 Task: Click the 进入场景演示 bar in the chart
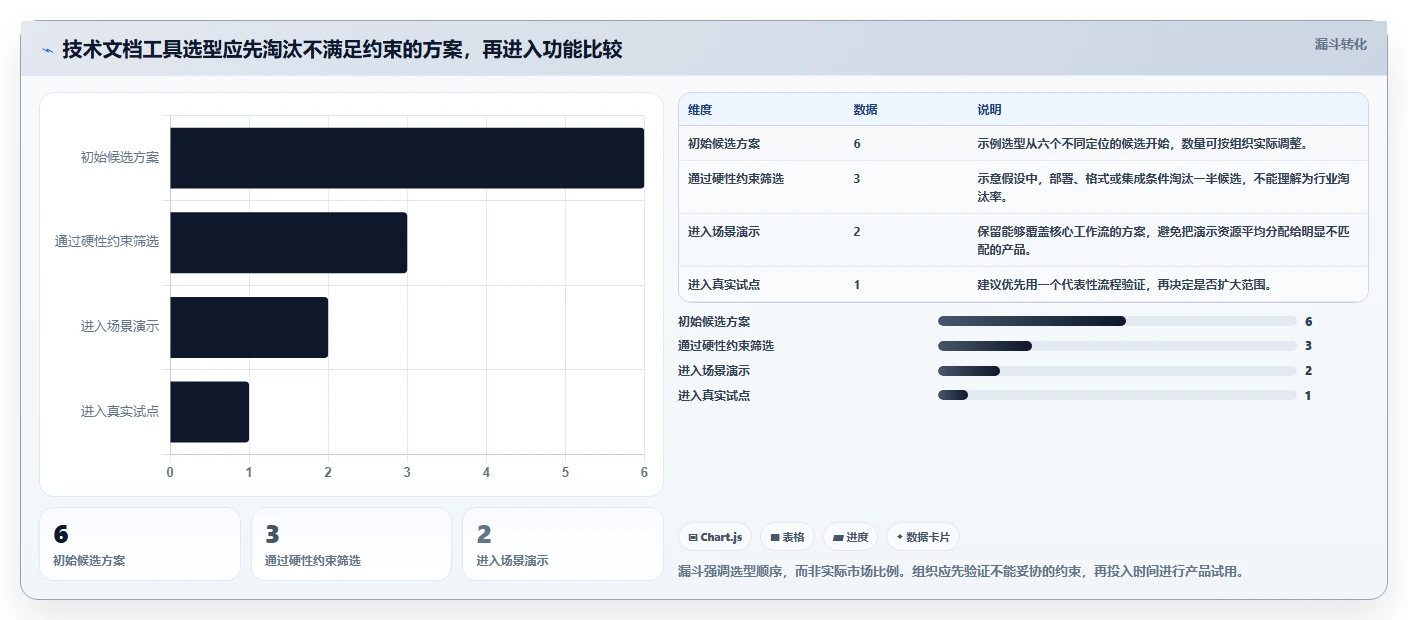(x=249, y=327)
